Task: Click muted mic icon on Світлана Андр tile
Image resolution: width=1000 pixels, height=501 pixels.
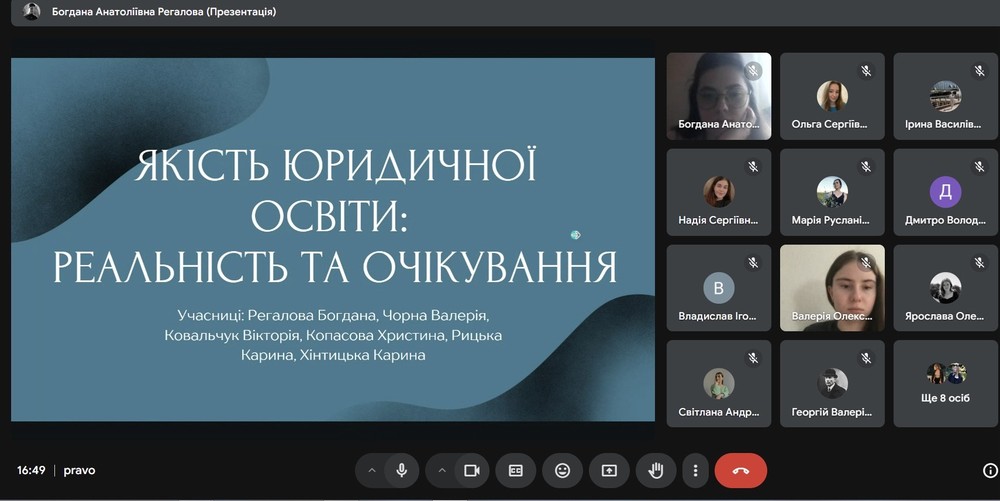Action: click(x=753, y=358)
